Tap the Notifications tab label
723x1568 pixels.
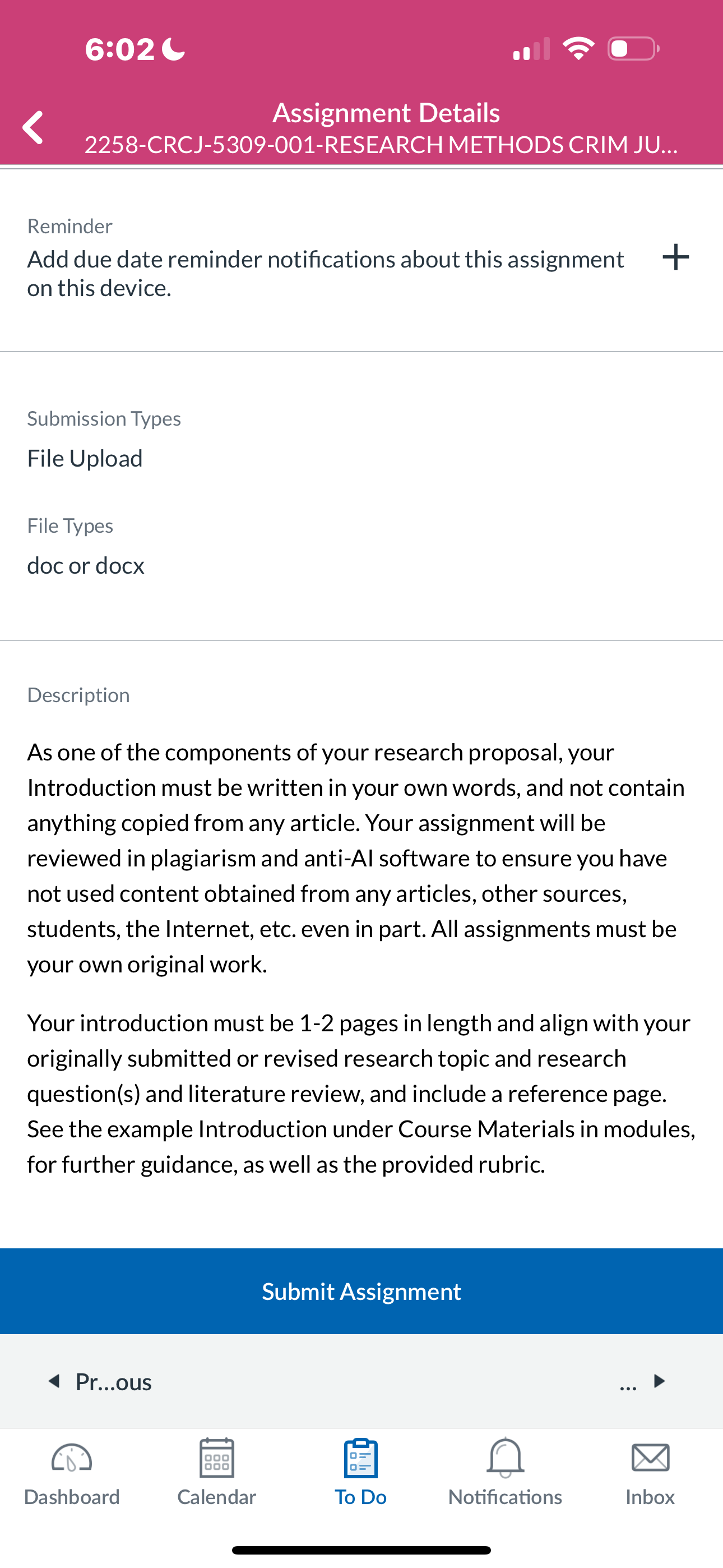[x=505, y=1497]
